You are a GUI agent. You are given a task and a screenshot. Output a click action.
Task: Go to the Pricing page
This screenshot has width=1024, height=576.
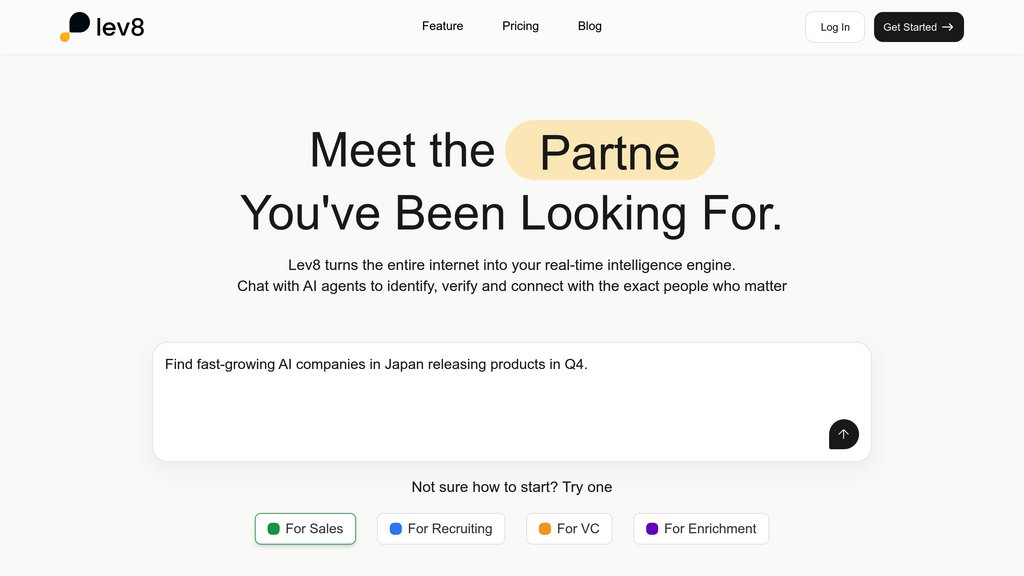[520, 26]
